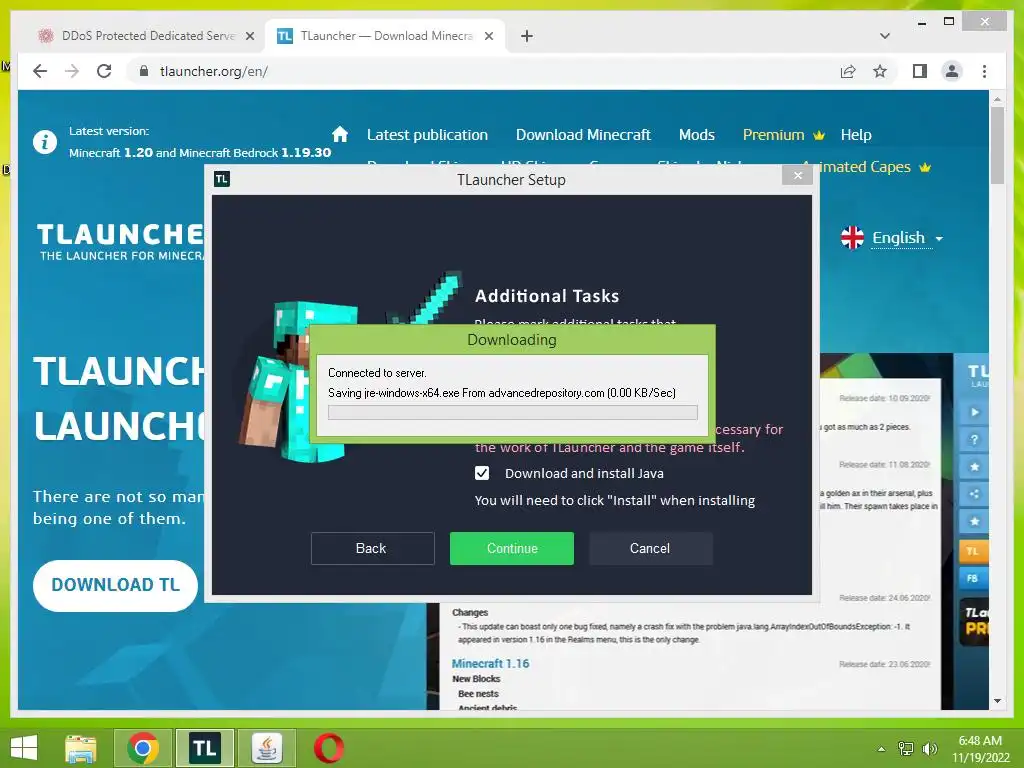Open the Chrome three-dot menu
Image resolution: width=1024 pixels, height=768 pixels.
984,71
